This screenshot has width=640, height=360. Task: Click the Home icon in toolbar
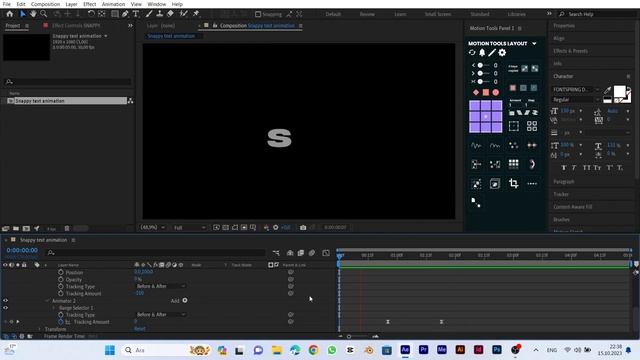[10, 14]
